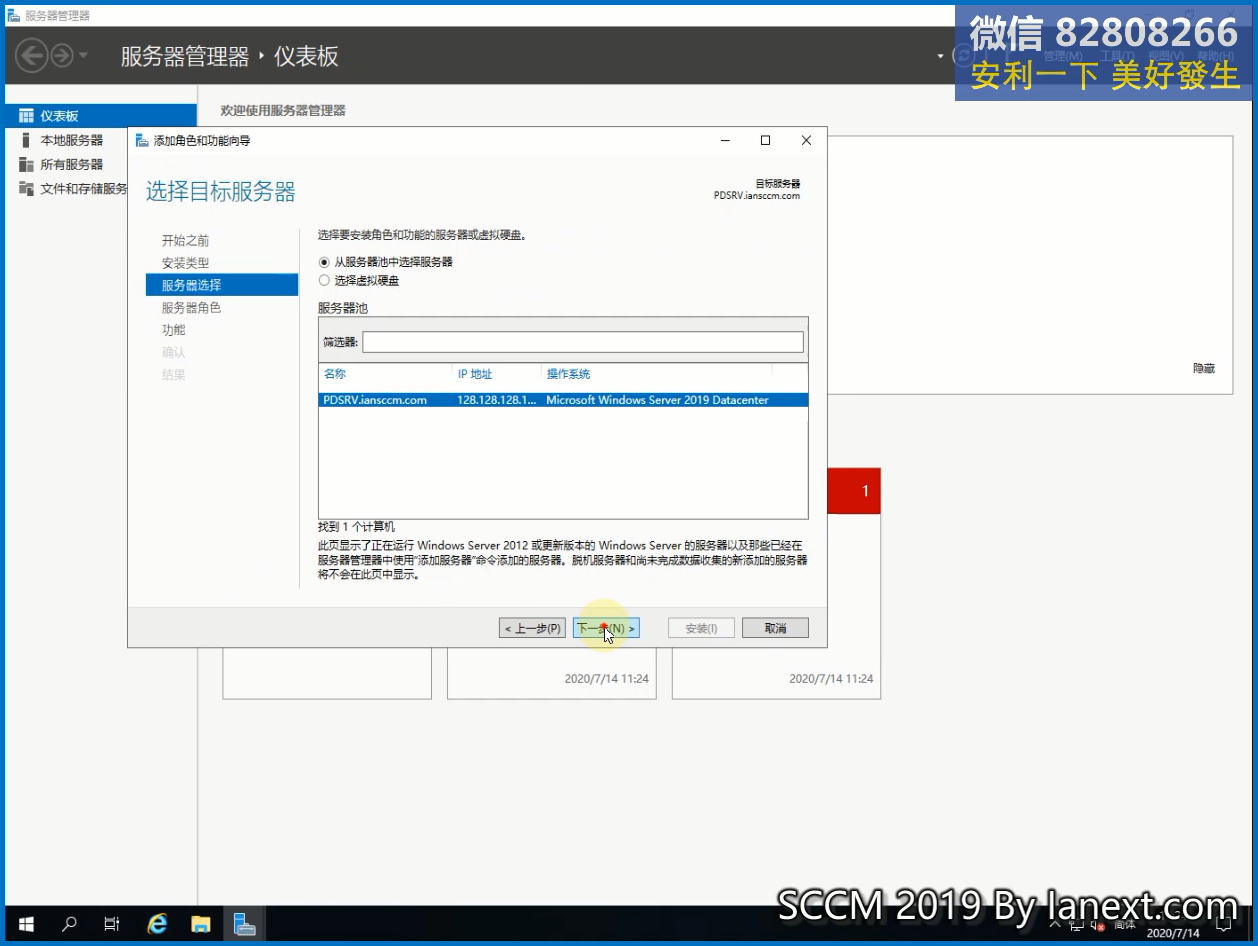1258x946 pixels.
Task: Select 本地服务器 in the sidebar
Action: 72,140
